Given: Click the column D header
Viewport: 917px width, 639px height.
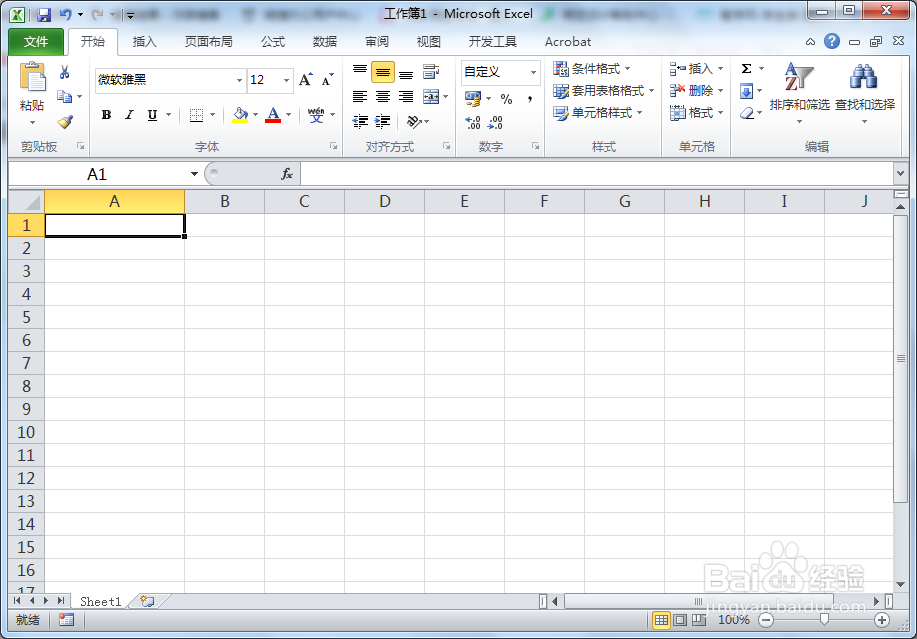Looking at the screenshot, I should 384,202.
